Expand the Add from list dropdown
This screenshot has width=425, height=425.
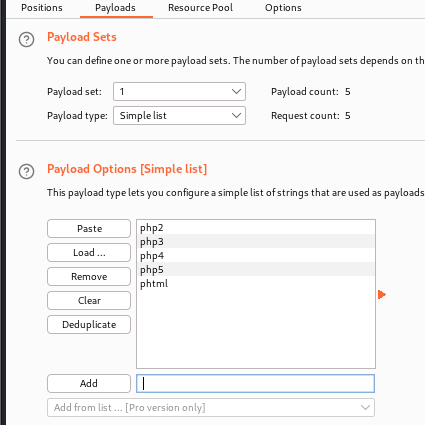click(211, 407)
